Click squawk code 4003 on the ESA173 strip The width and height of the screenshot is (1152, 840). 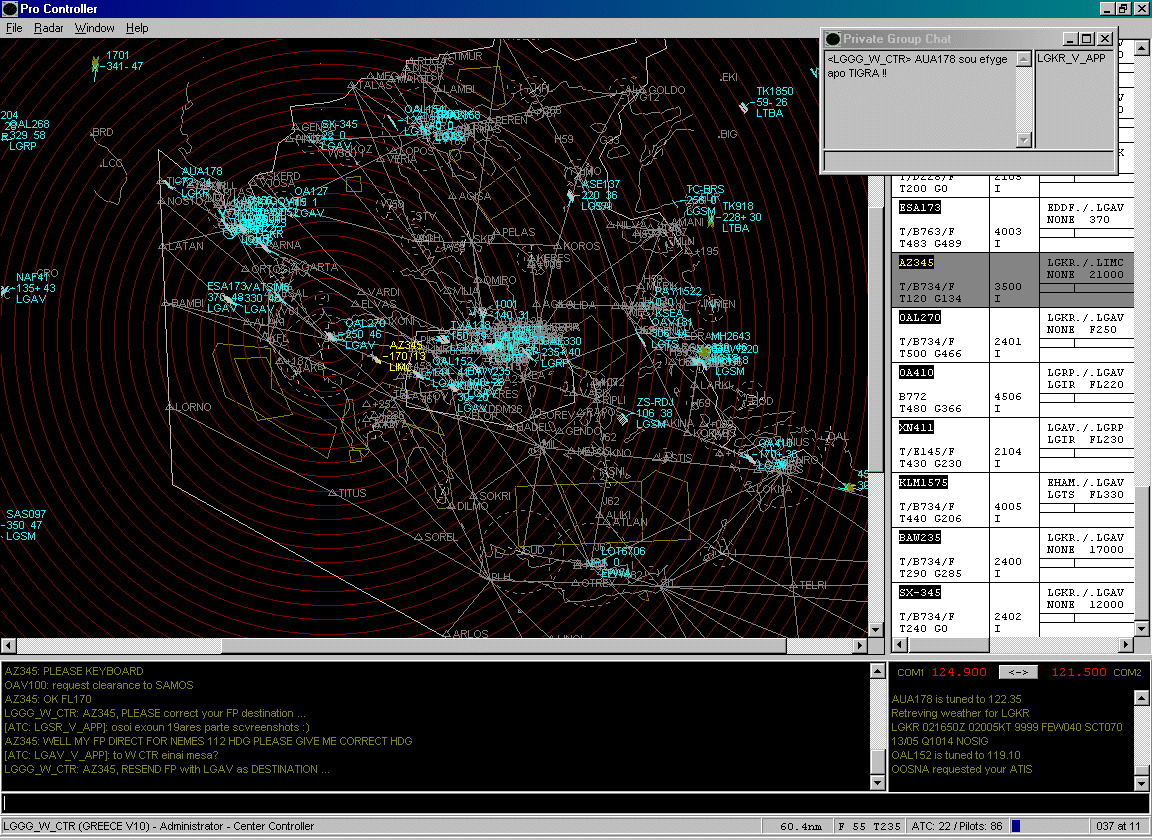tap(1007, 231)
